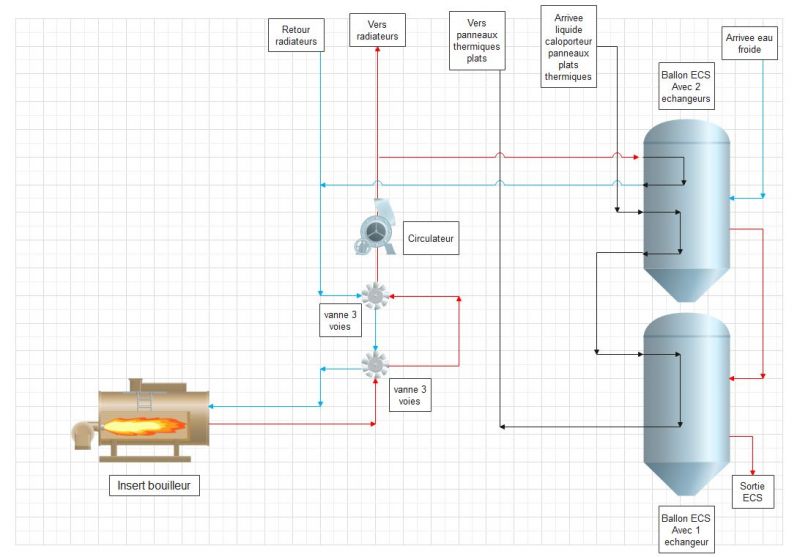Select the Insert bouilleur boiler image
This screenshot has width=800, height=557.
click(x=141, y=420)
